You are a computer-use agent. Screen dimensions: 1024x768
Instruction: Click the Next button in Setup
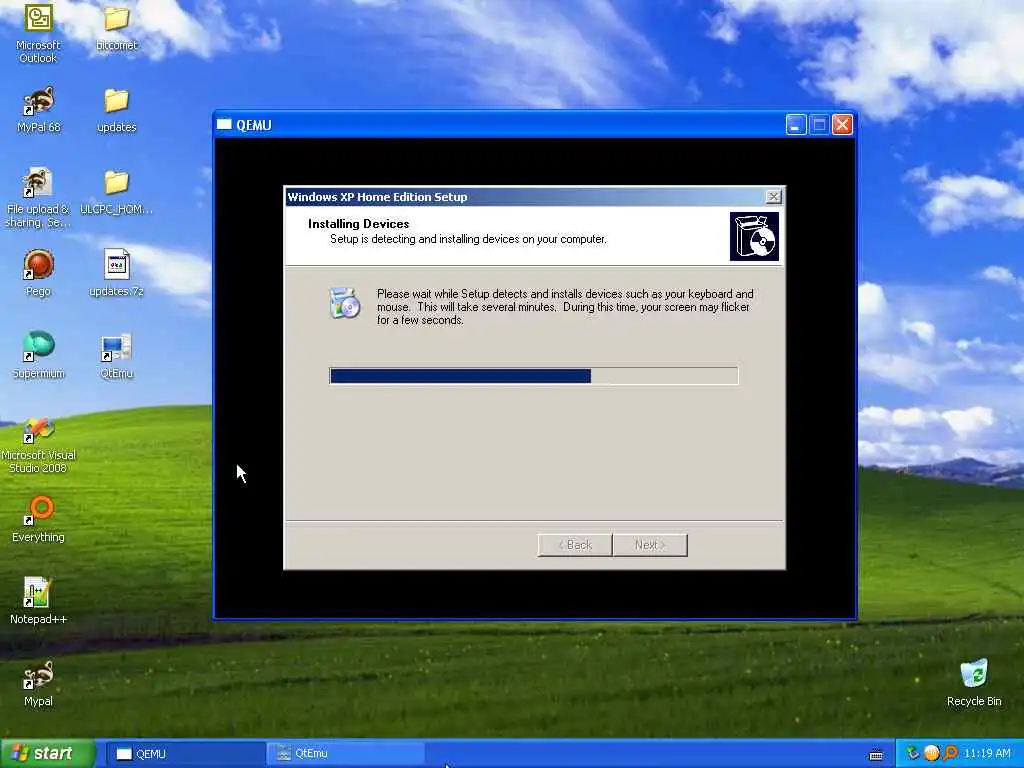point(650,545)
